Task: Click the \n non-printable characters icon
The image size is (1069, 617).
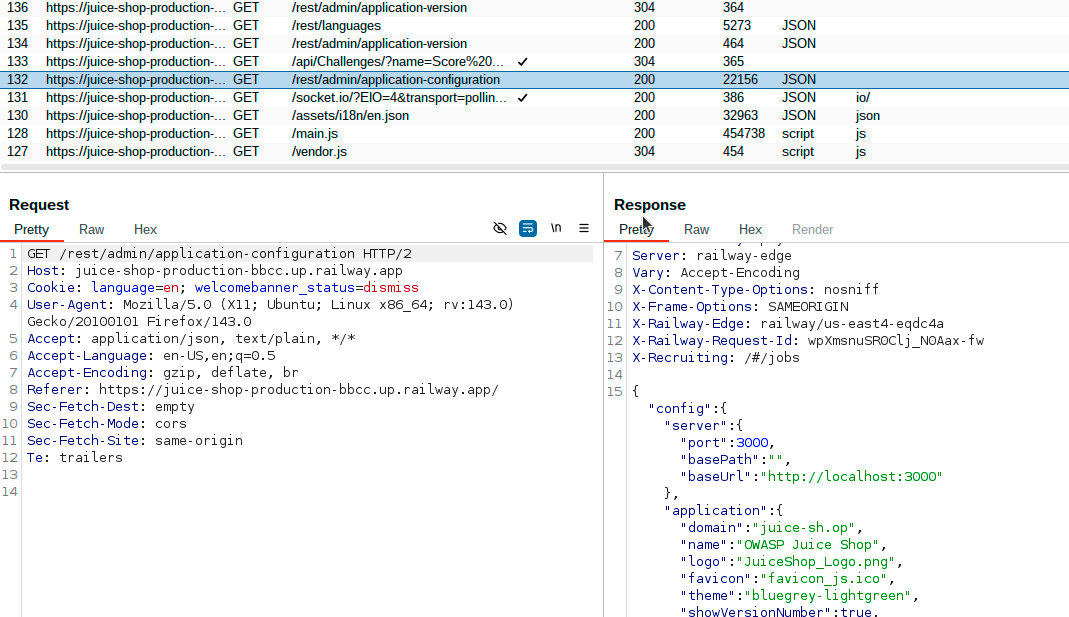Action: pos(556,228)
